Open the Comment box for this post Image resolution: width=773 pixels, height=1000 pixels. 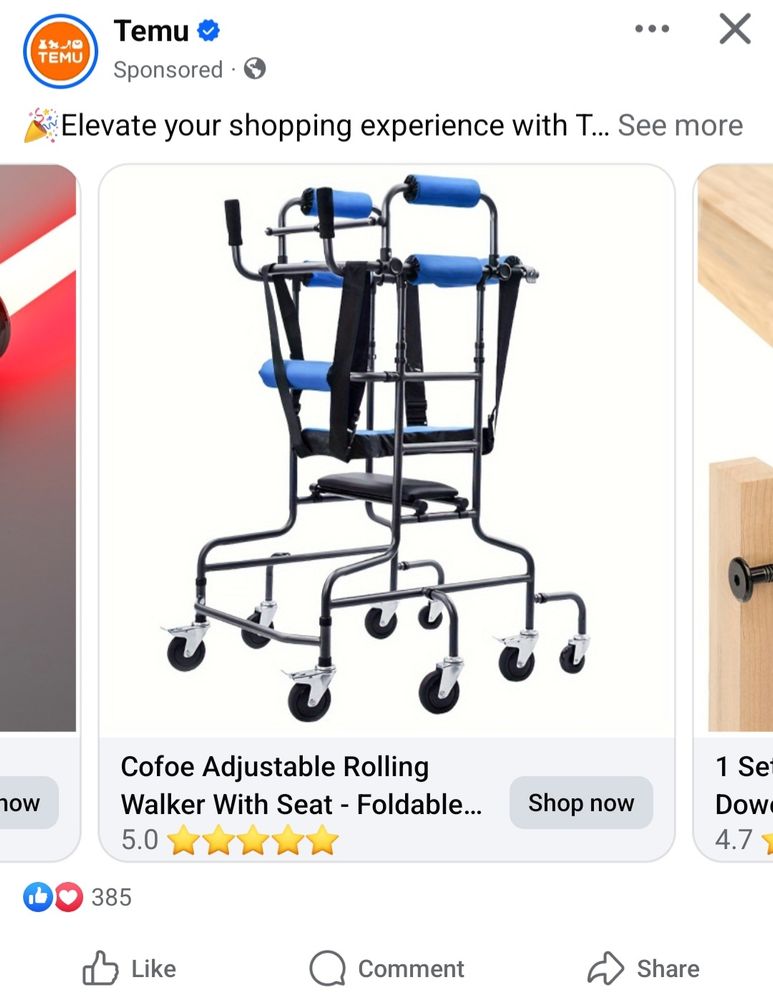tap(386, 968)
